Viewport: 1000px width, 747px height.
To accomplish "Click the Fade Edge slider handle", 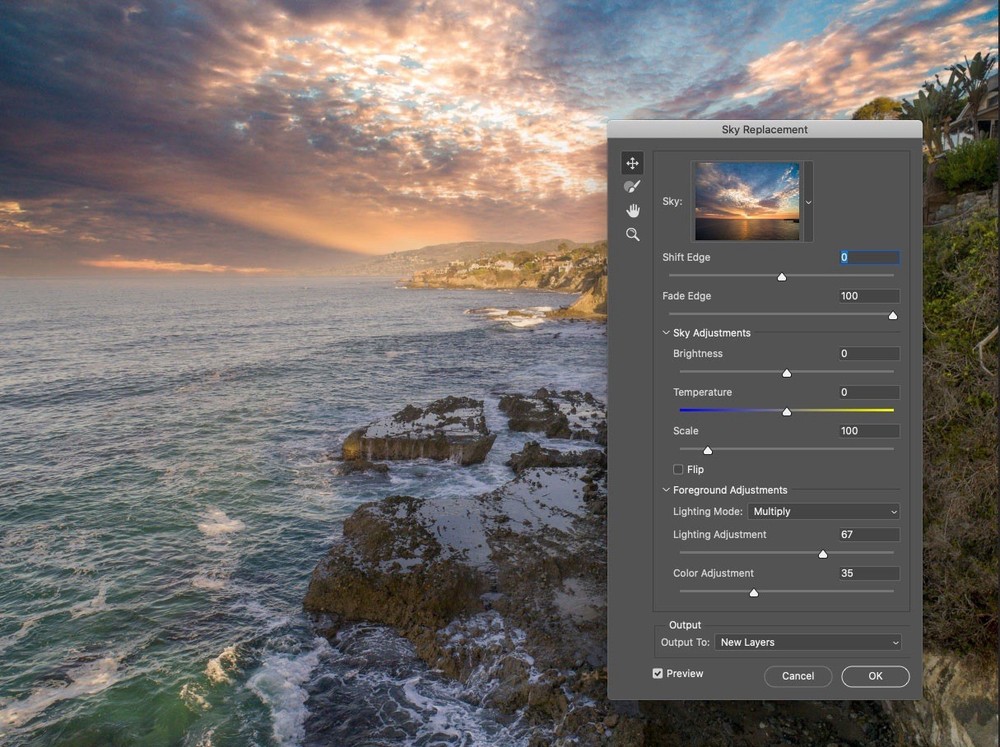I will pos(892,315).
